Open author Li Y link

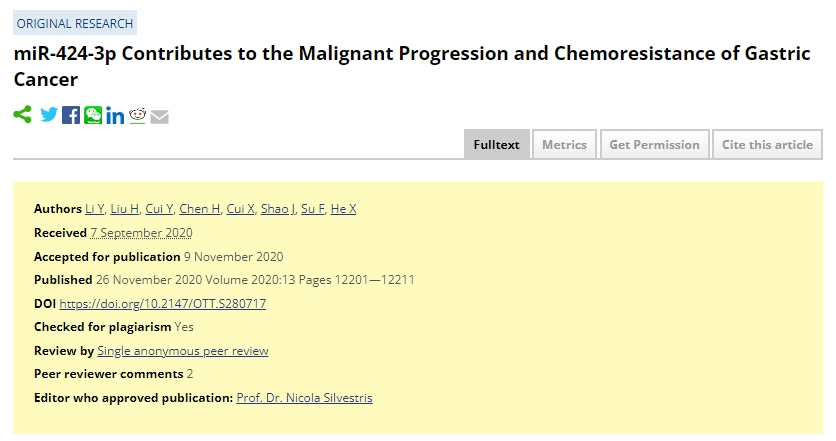pos(95,209)
